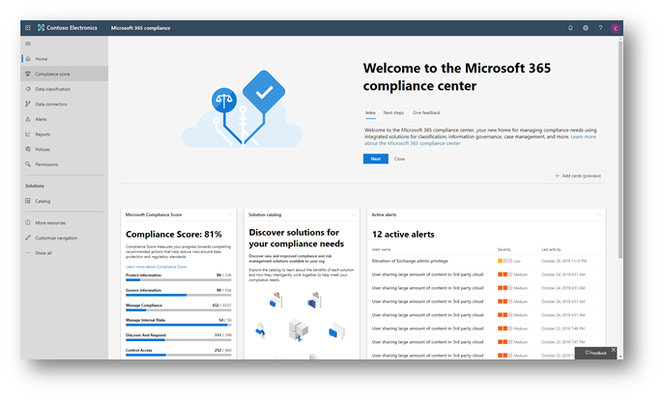664x400 pixels.
Task: Open Permissions in sidebar
Action: (64, 164)
